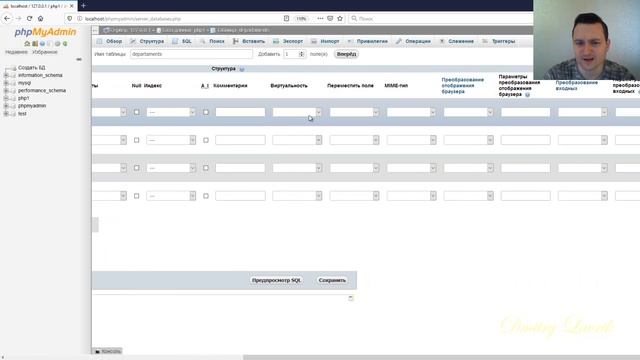Click the gray settings icon in sidebar

(58, 44)
